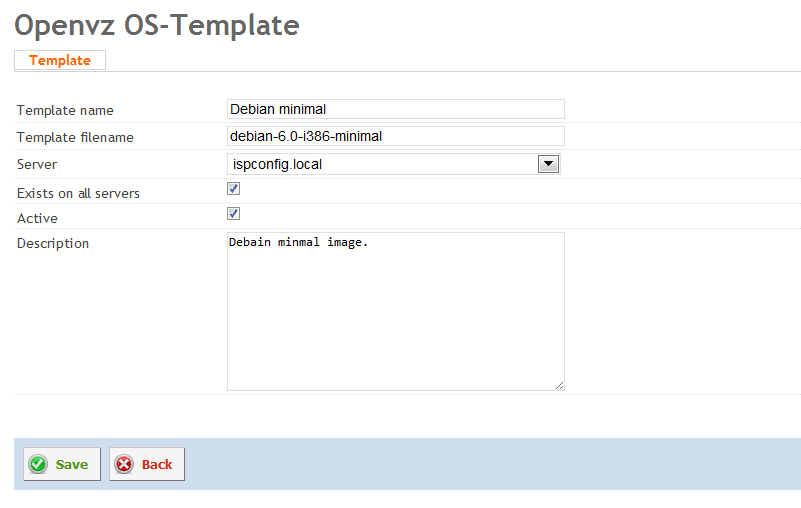Click the "Description" label
The image size is (801, 508).
coord(53,243)
